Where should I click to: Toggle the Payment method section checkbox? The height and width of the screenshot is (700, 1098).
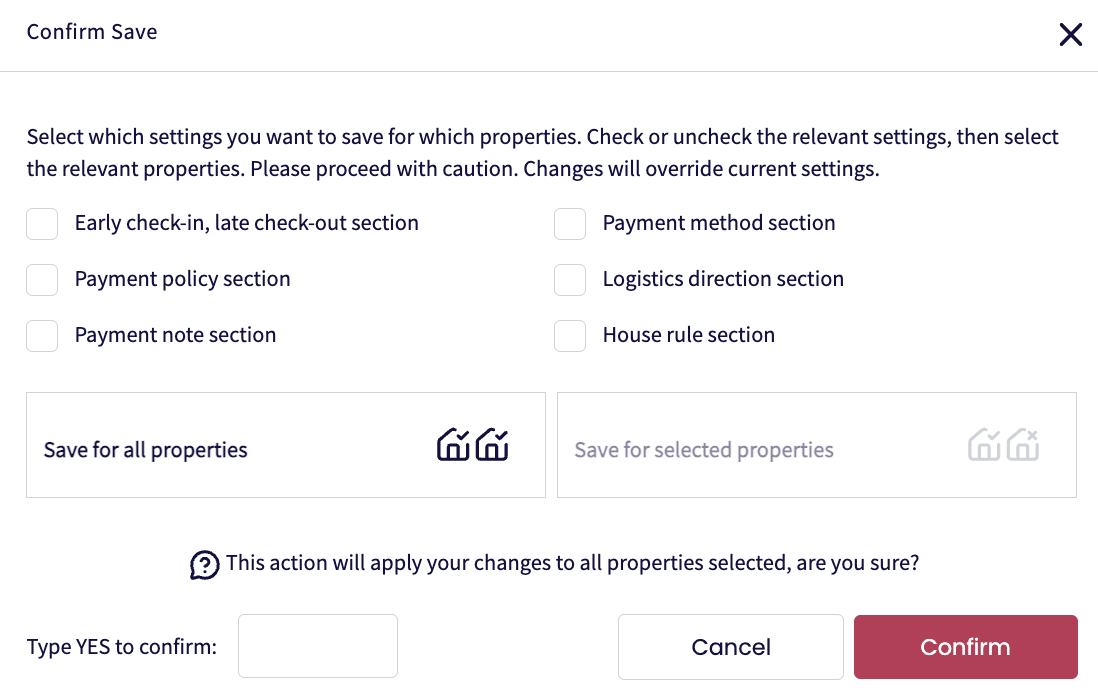click(x=570, y=224)
